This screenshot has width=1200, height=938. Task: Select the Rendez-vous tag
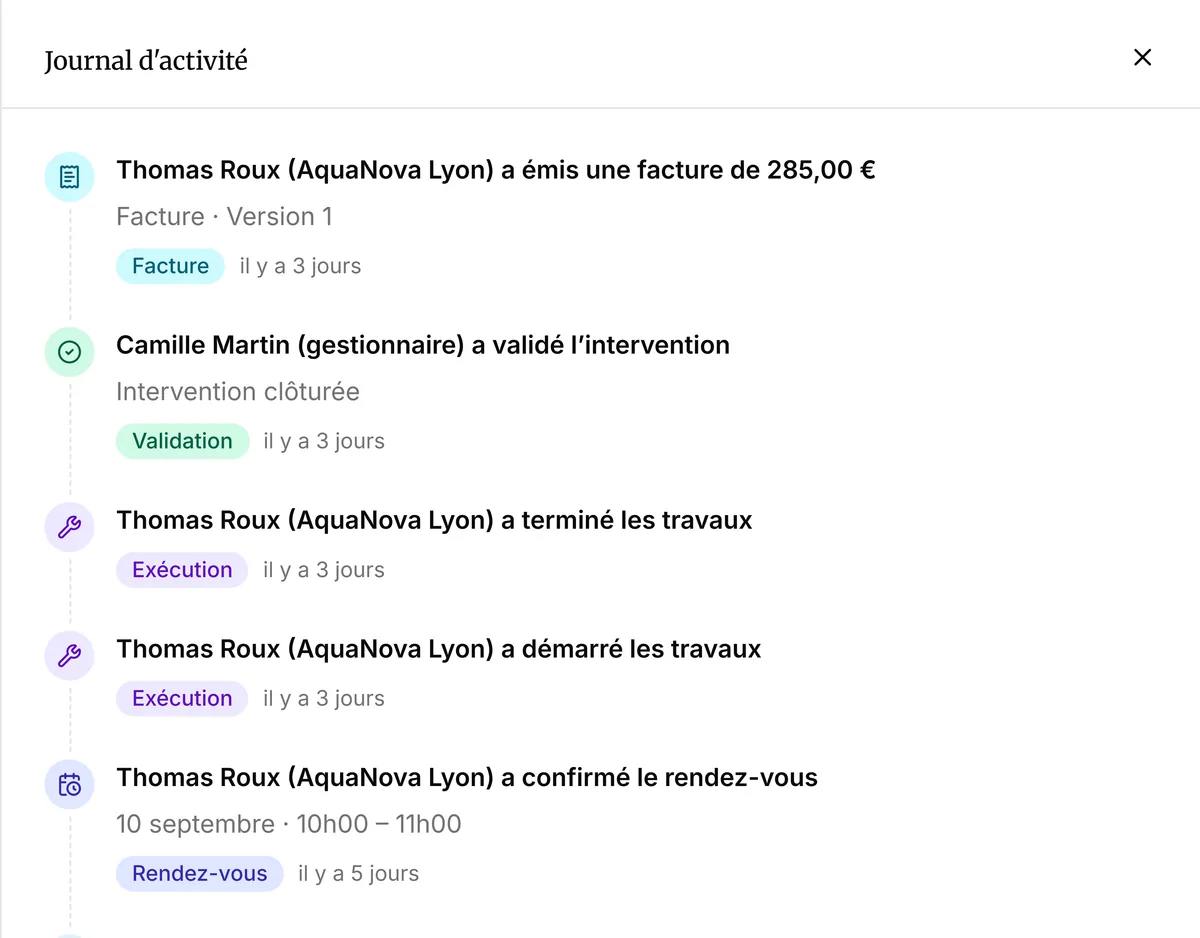(200, 873)
